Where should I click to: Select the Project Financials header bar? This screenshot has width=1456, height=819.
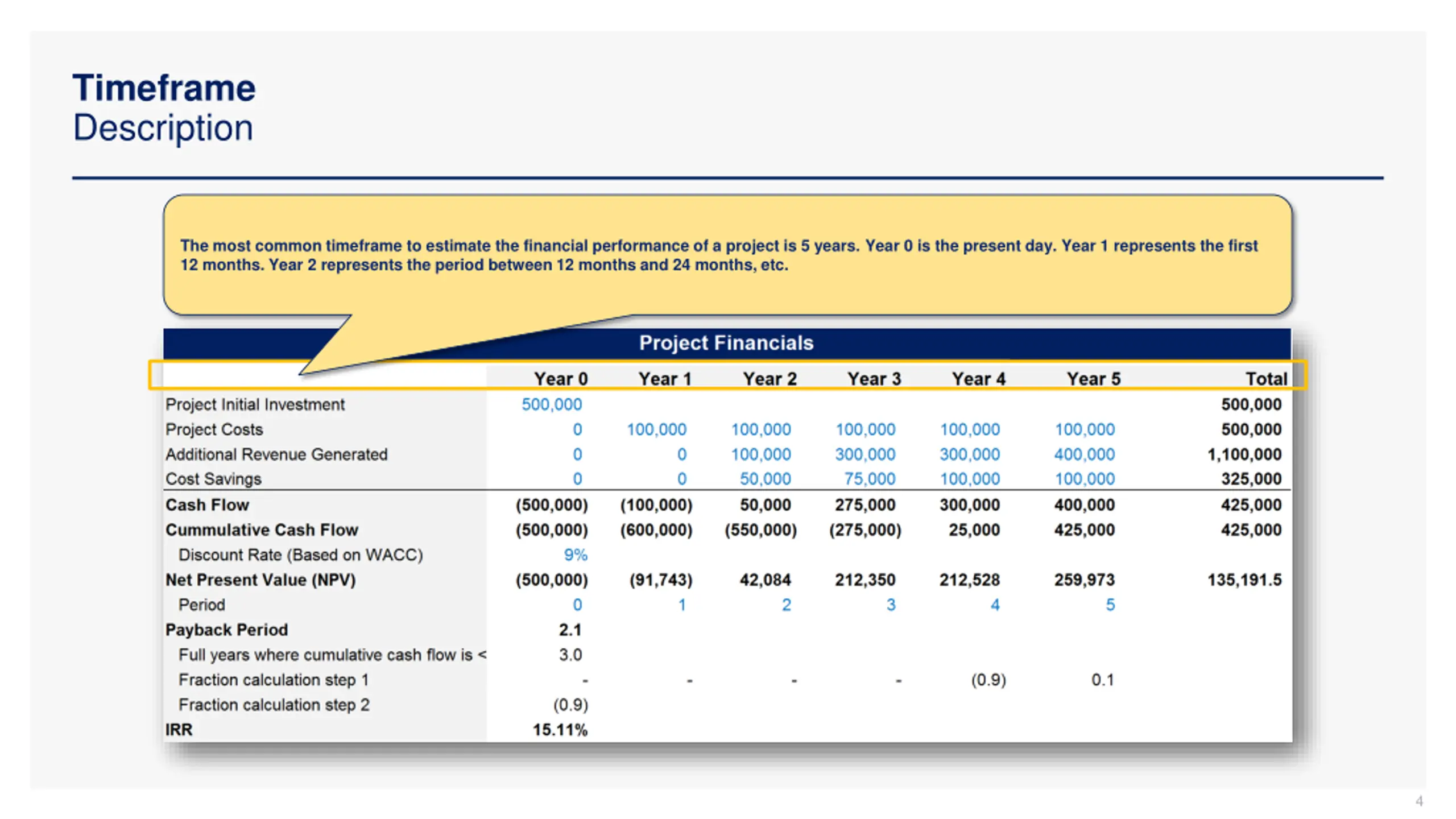[727, 343]
